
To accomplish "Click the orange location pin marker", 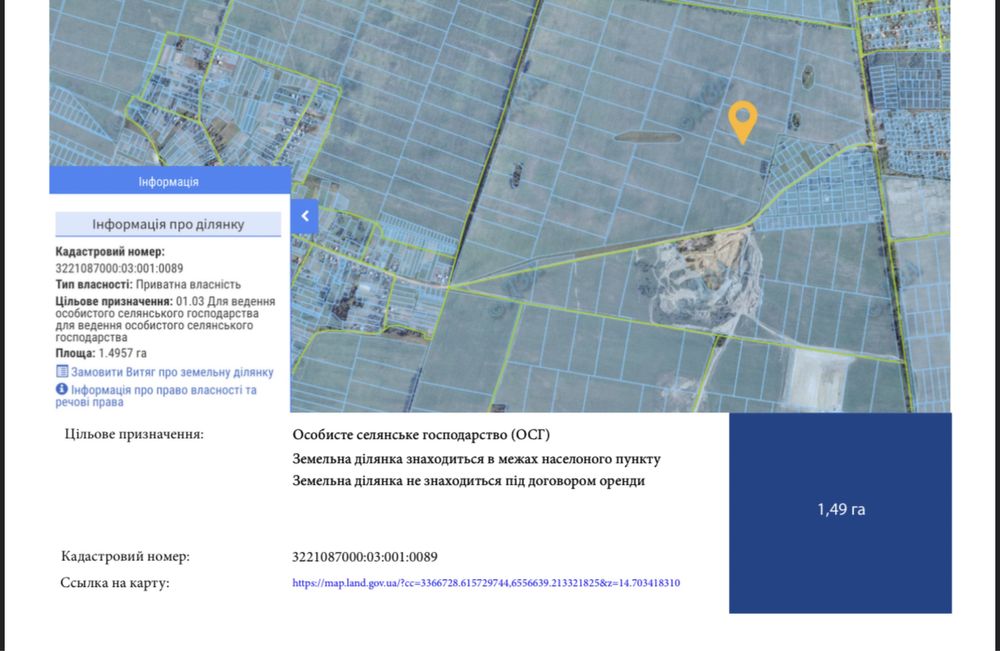I will [x=742, y=122].
